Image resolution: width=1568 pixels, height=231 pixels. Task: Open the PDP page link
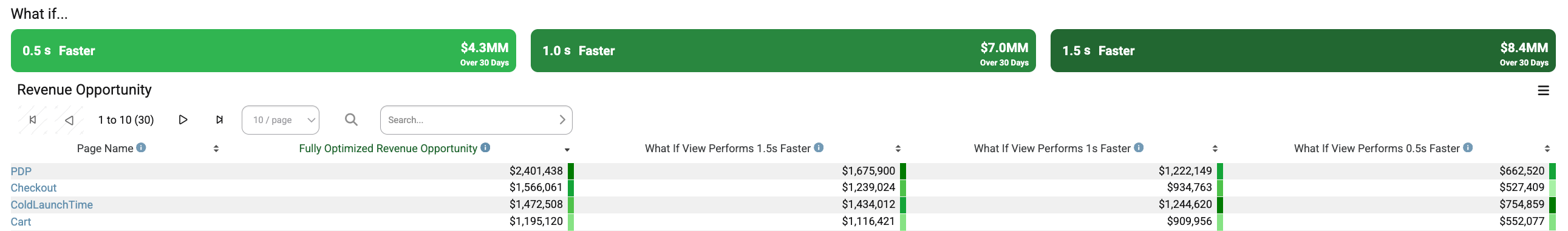(x=21, y=172)
